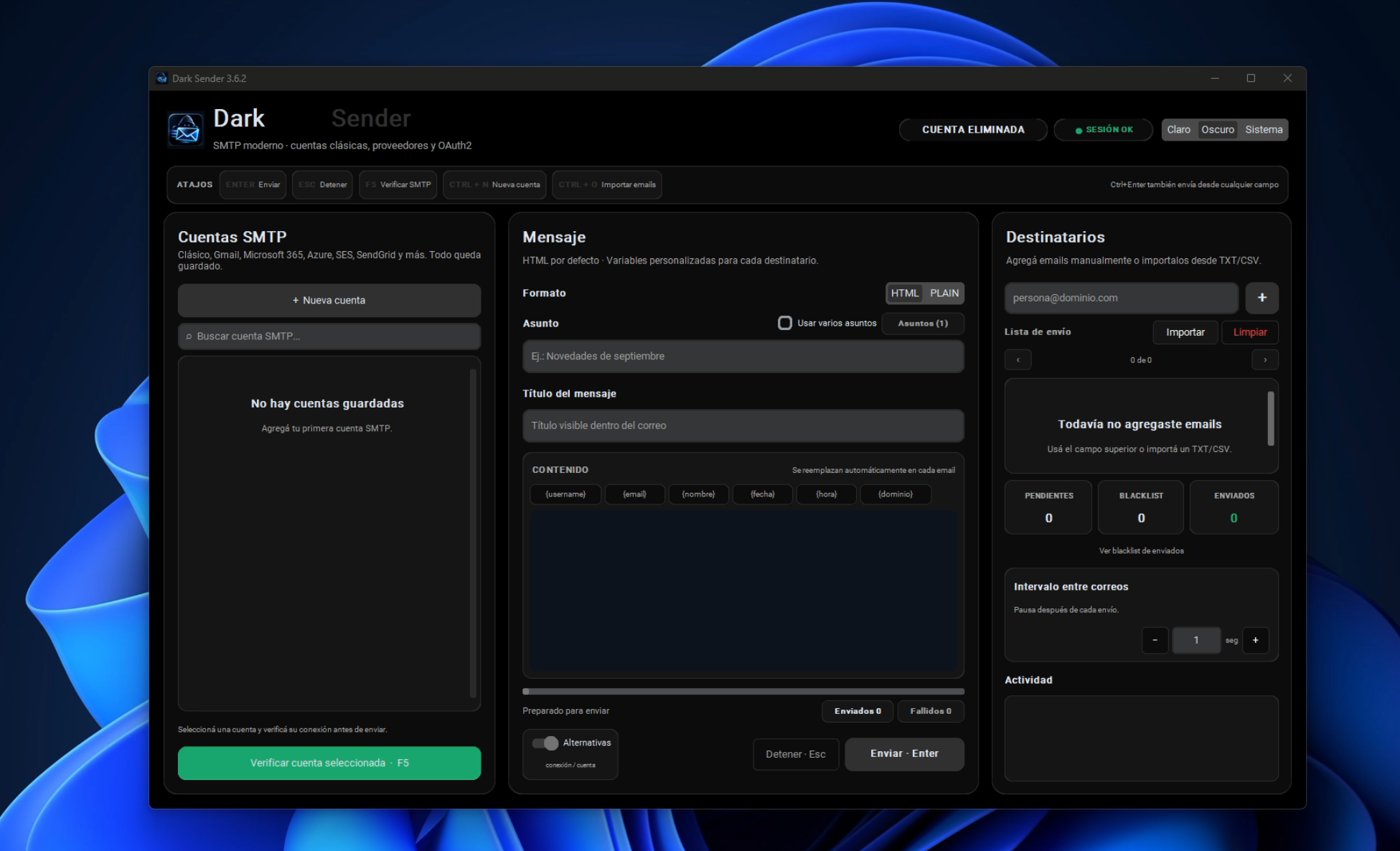Click the Enviar · Enter button
Image resolution: width=1400 pixels, height=851 pixels.
[904, 753]
